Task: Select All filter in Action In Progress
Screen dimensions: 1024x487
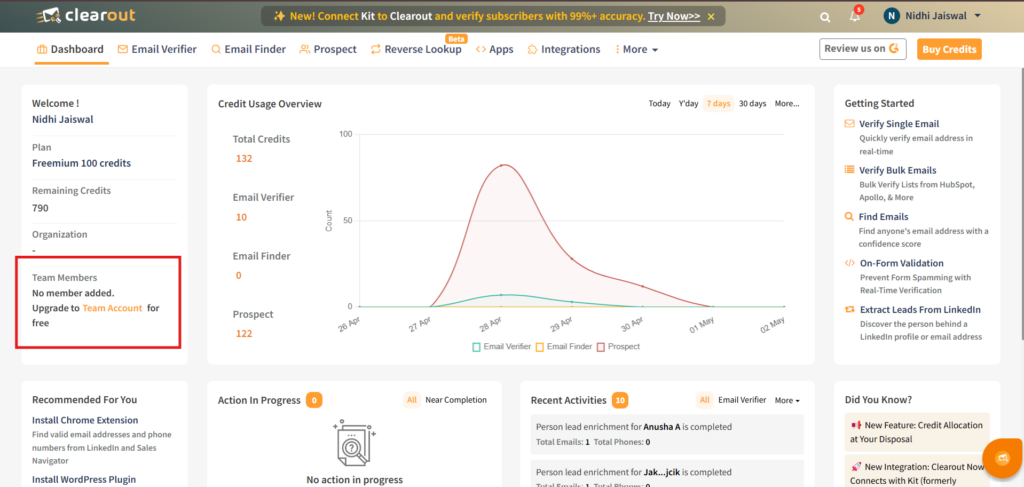Action: click(412, 400)
